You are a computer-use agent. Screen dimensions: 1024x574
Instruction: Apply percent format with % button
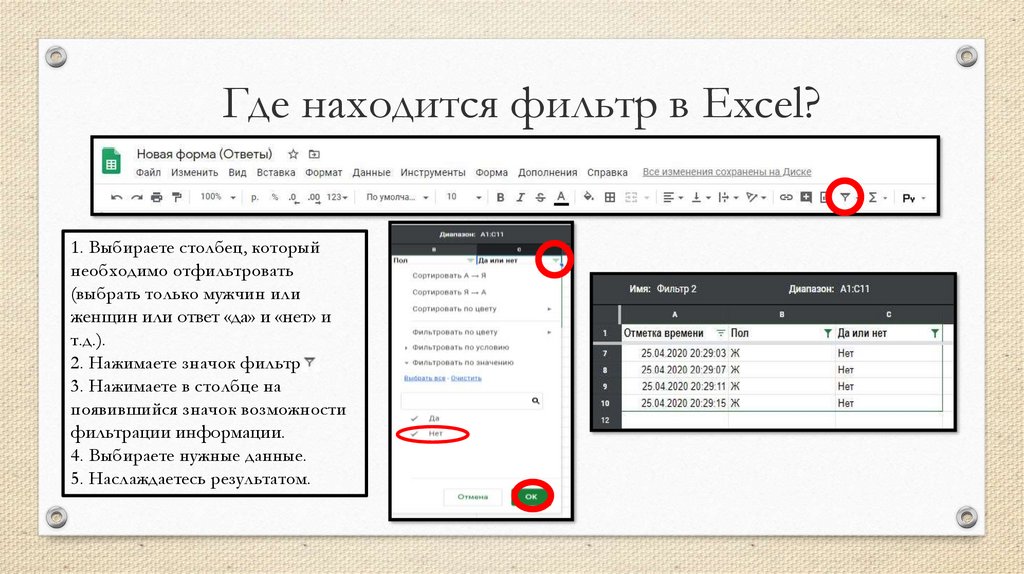pyautogui.click(x=275, y=197)
